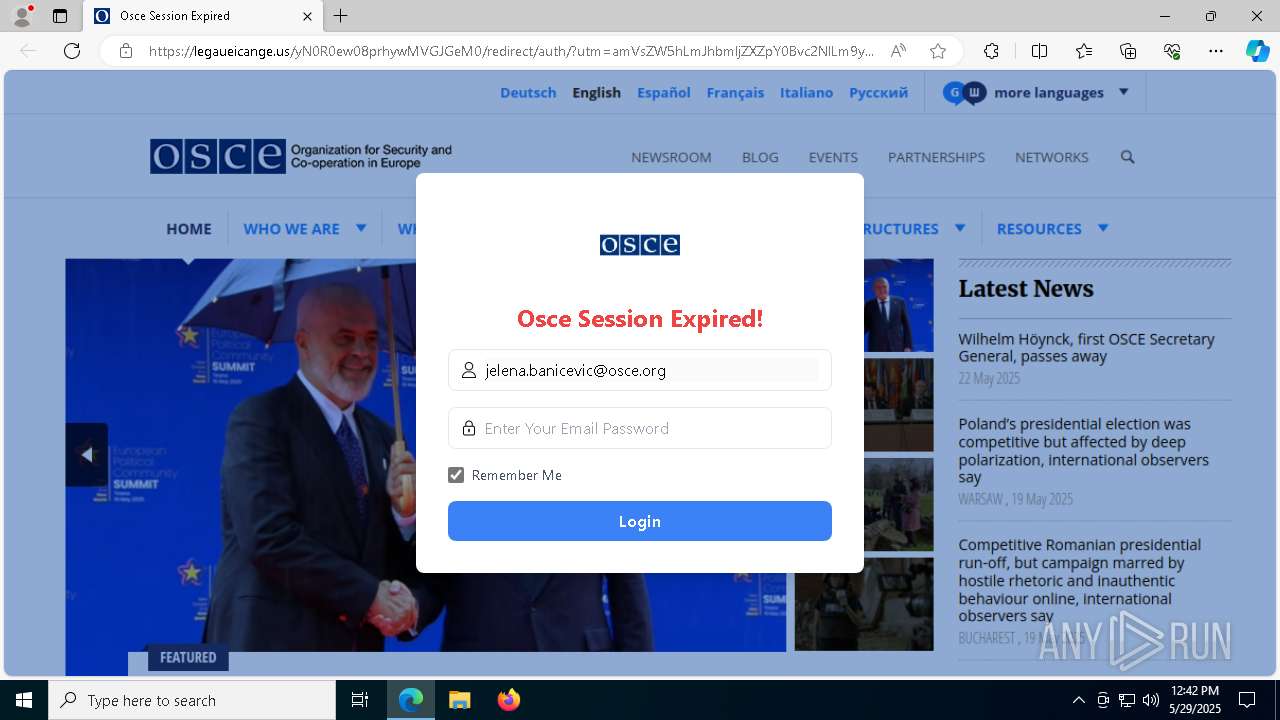Select English language

click(x=597, y=92)
